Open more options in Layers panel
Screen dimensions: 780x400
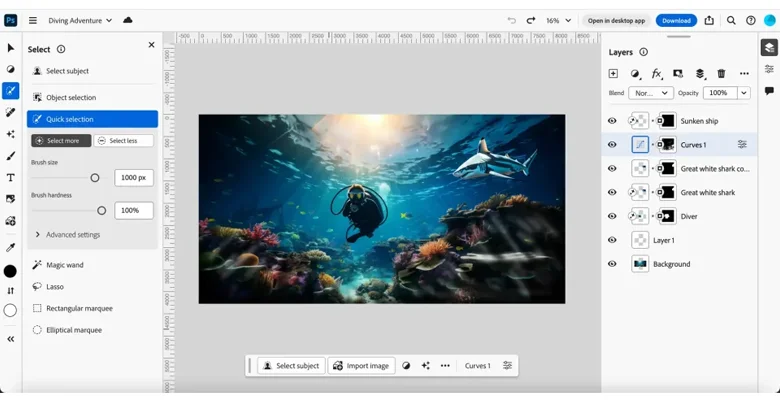tap(744, 74)
